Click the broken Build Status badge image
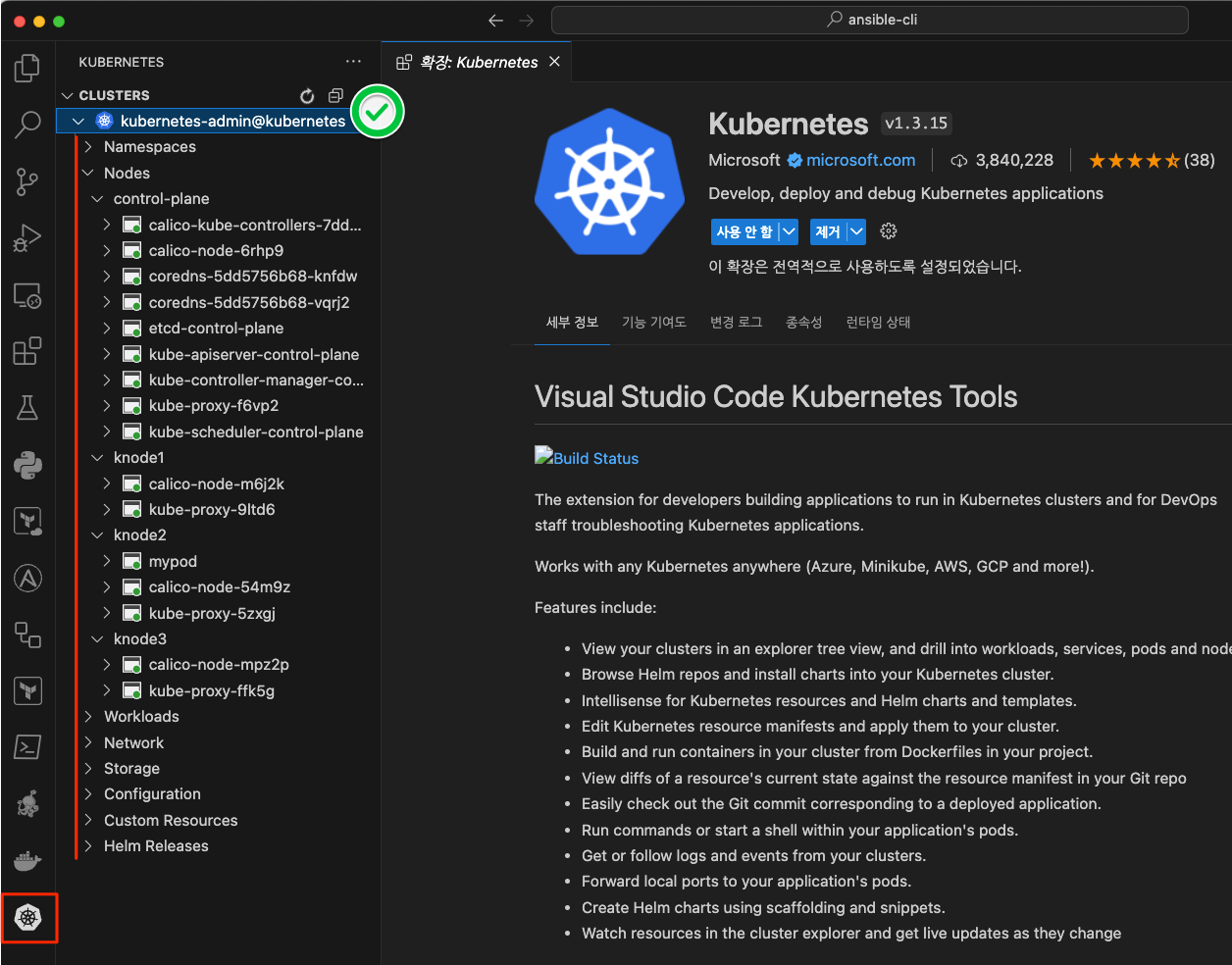 [x=543, y=455]
